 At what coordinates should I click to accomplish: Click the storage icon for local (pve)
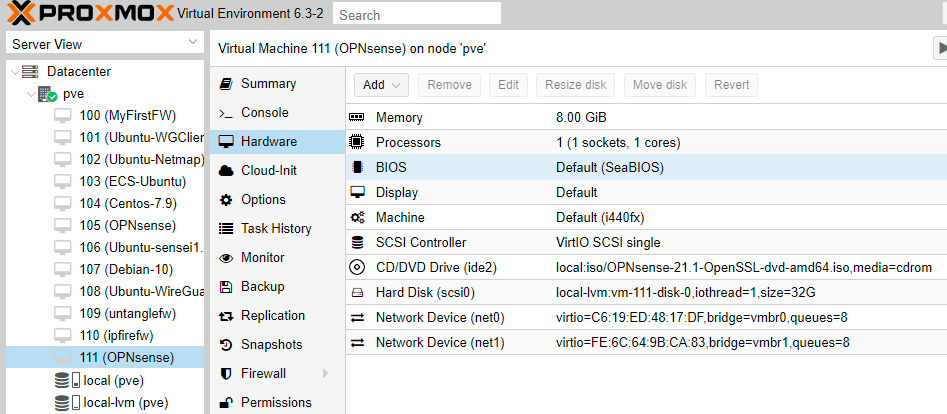point(66,380)
